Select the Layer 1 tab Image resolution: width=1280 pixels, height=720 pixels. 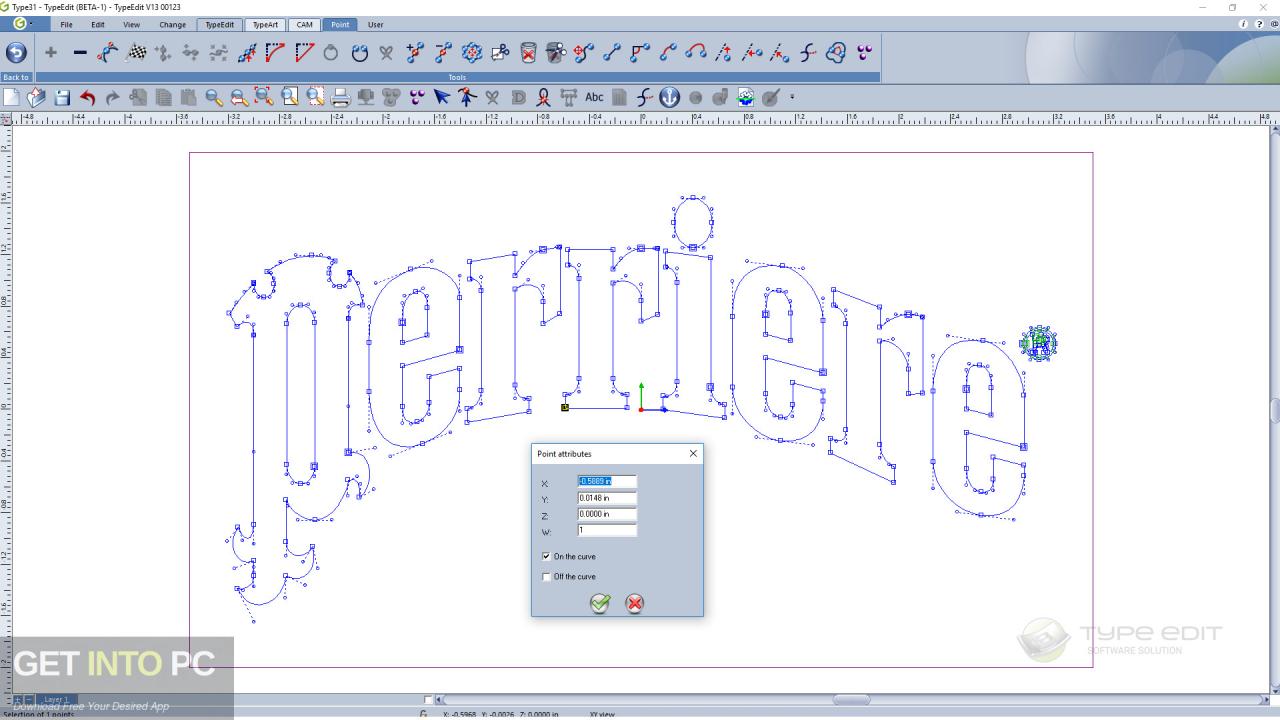tap(56, 700)
